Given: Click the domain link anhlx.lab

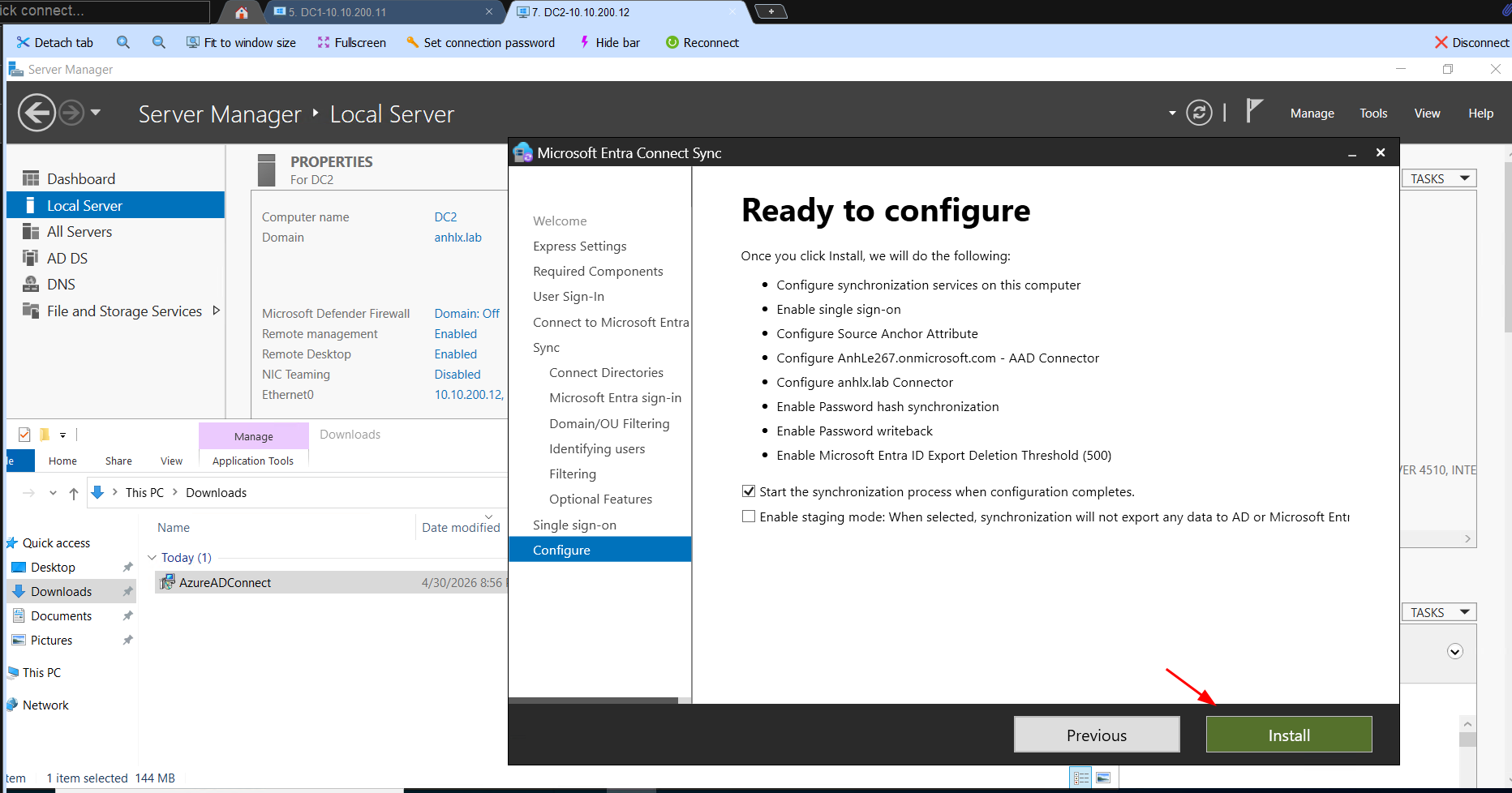Looking at the screenshot, I should [x=457, y=238].
